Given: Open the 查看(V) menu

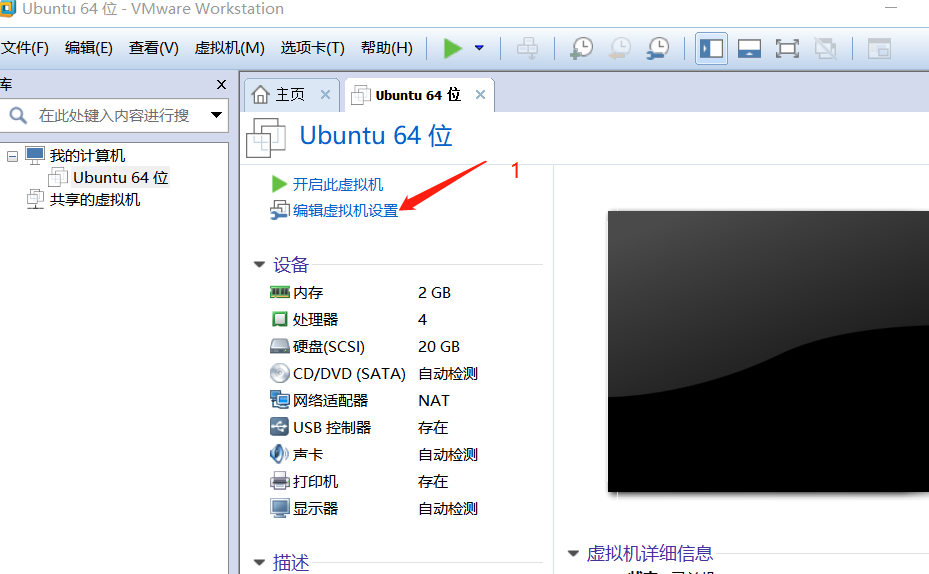Looking at the screenshot, I should [x=153, y=48].
